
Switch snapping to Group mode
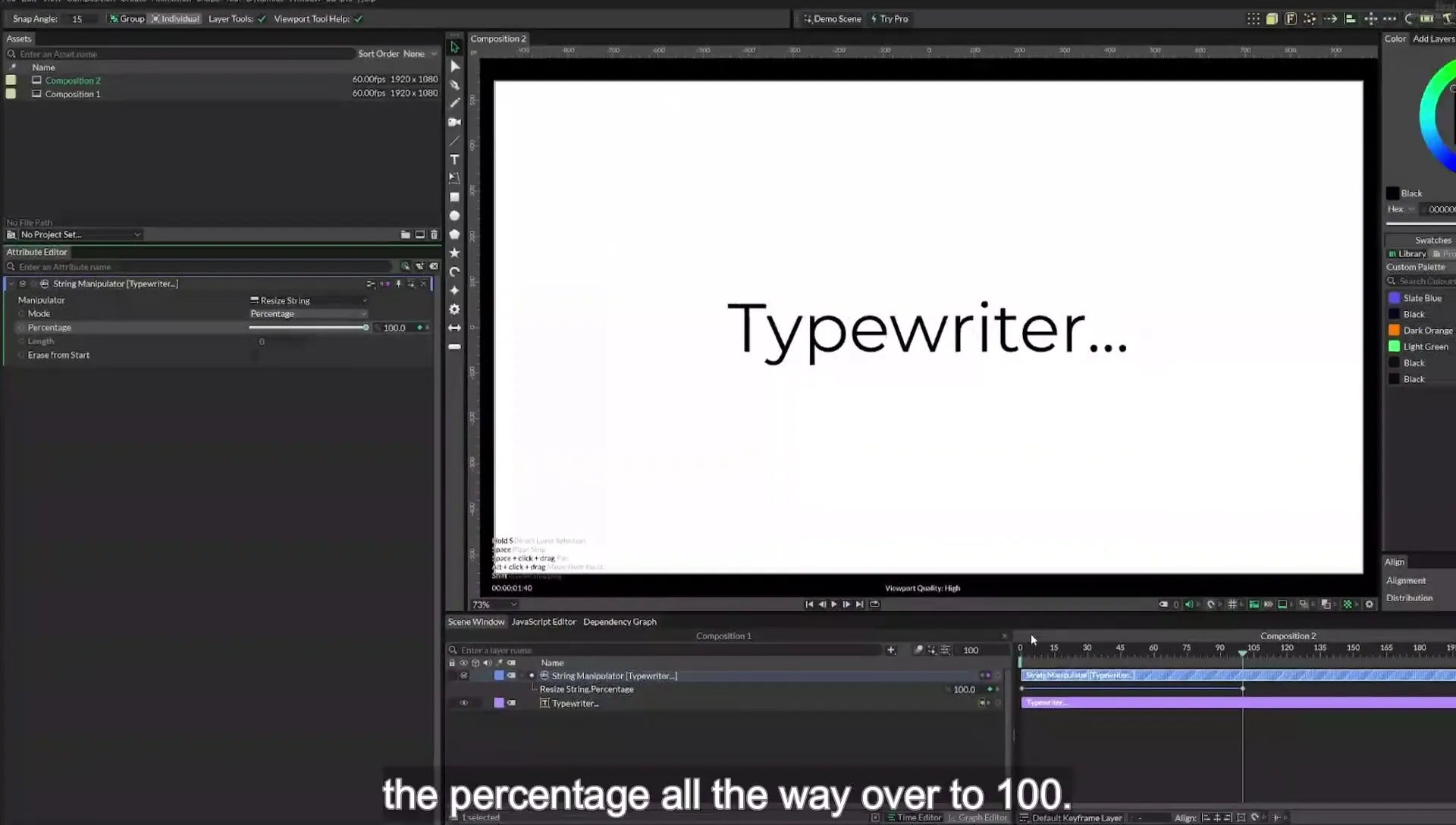[127, 19]
